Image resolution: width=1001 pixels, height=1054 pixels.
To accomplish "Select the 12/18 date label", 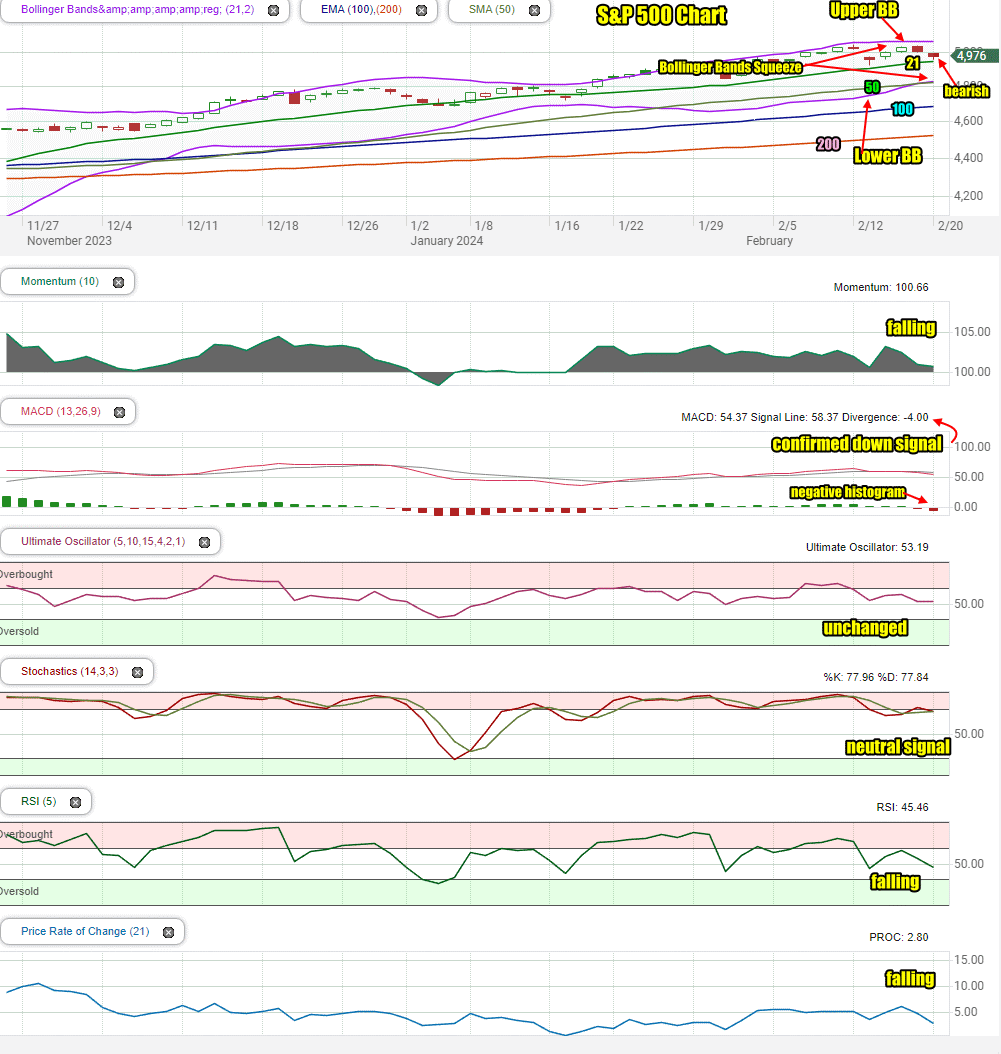I will 283,226.
